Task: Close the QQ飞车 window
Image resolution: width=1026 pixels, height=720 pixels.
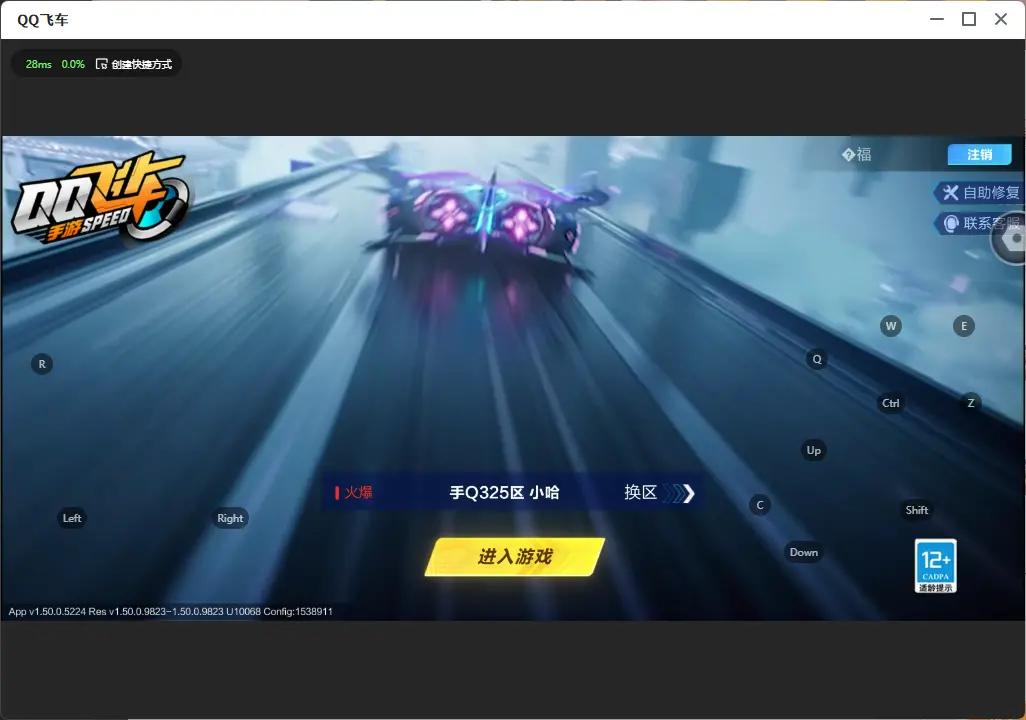Action: [1001, 19]
